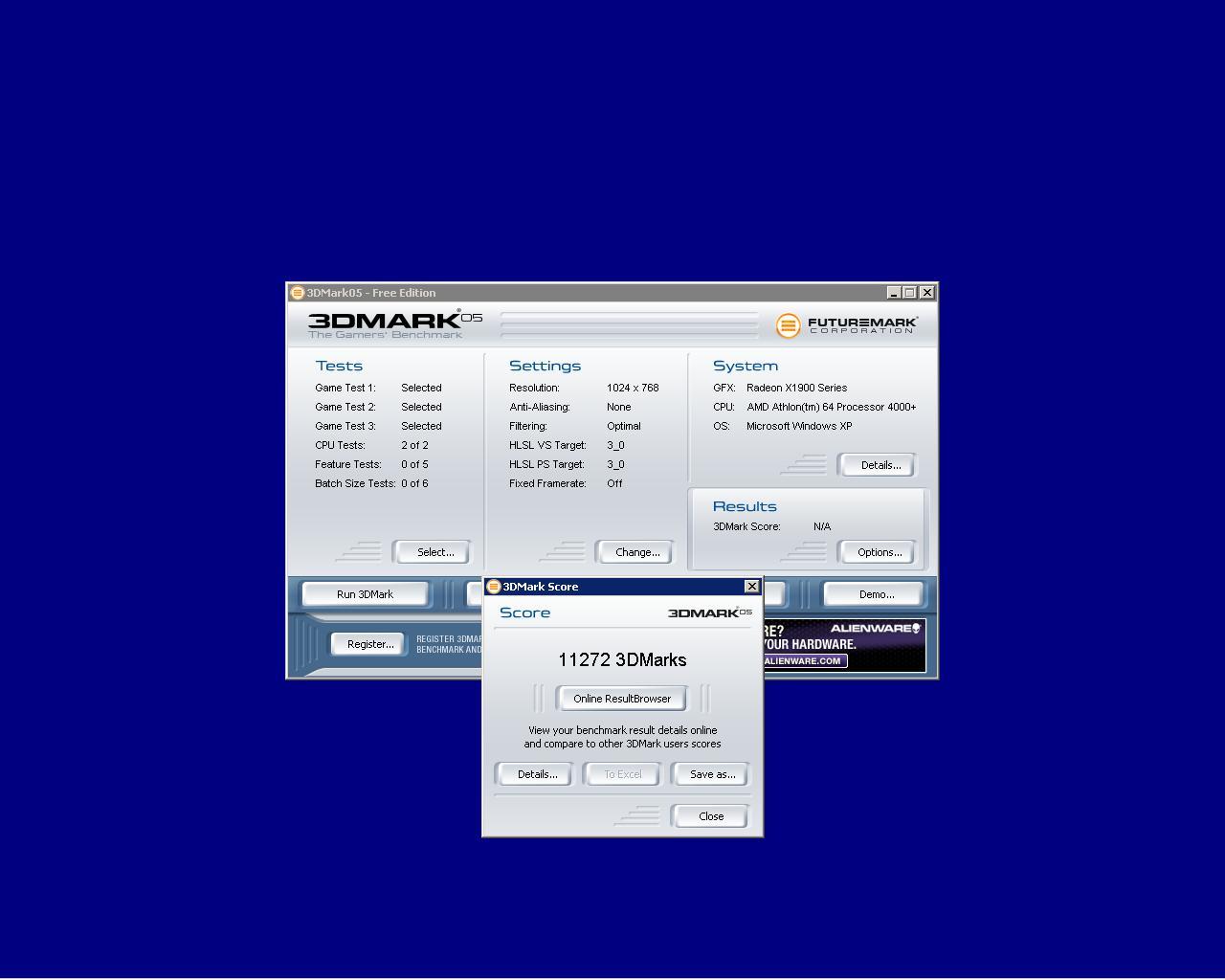Click the 3DMark Score dialog title bar

[622, 587]
